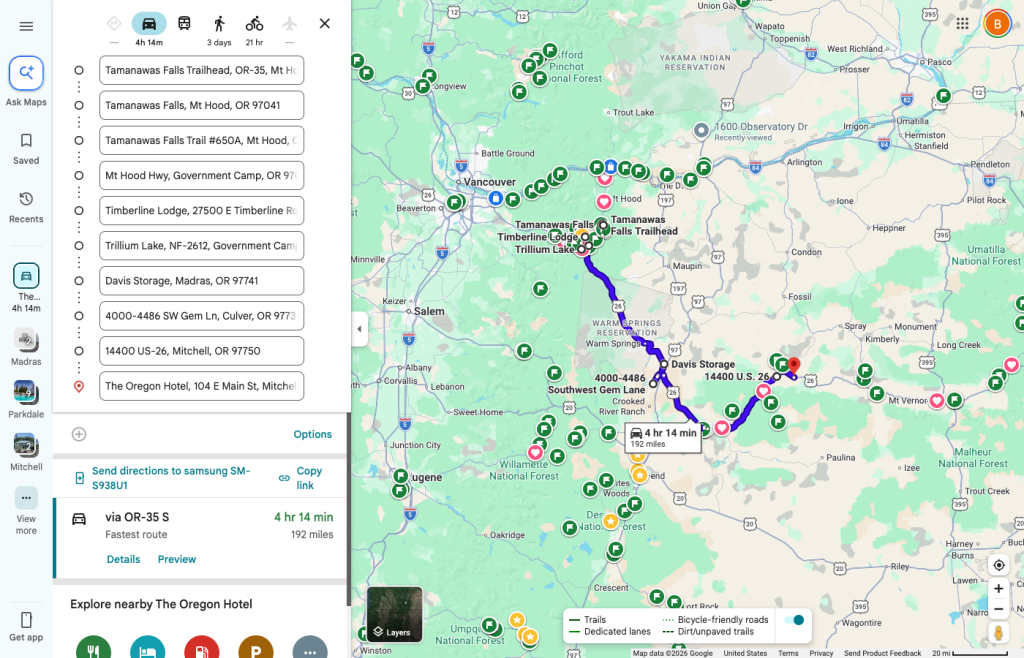Select Davis Storage waypoint on map
The width and height of the screenshot is (1024, 658).
pyautogui.click(x=664, y=364)
